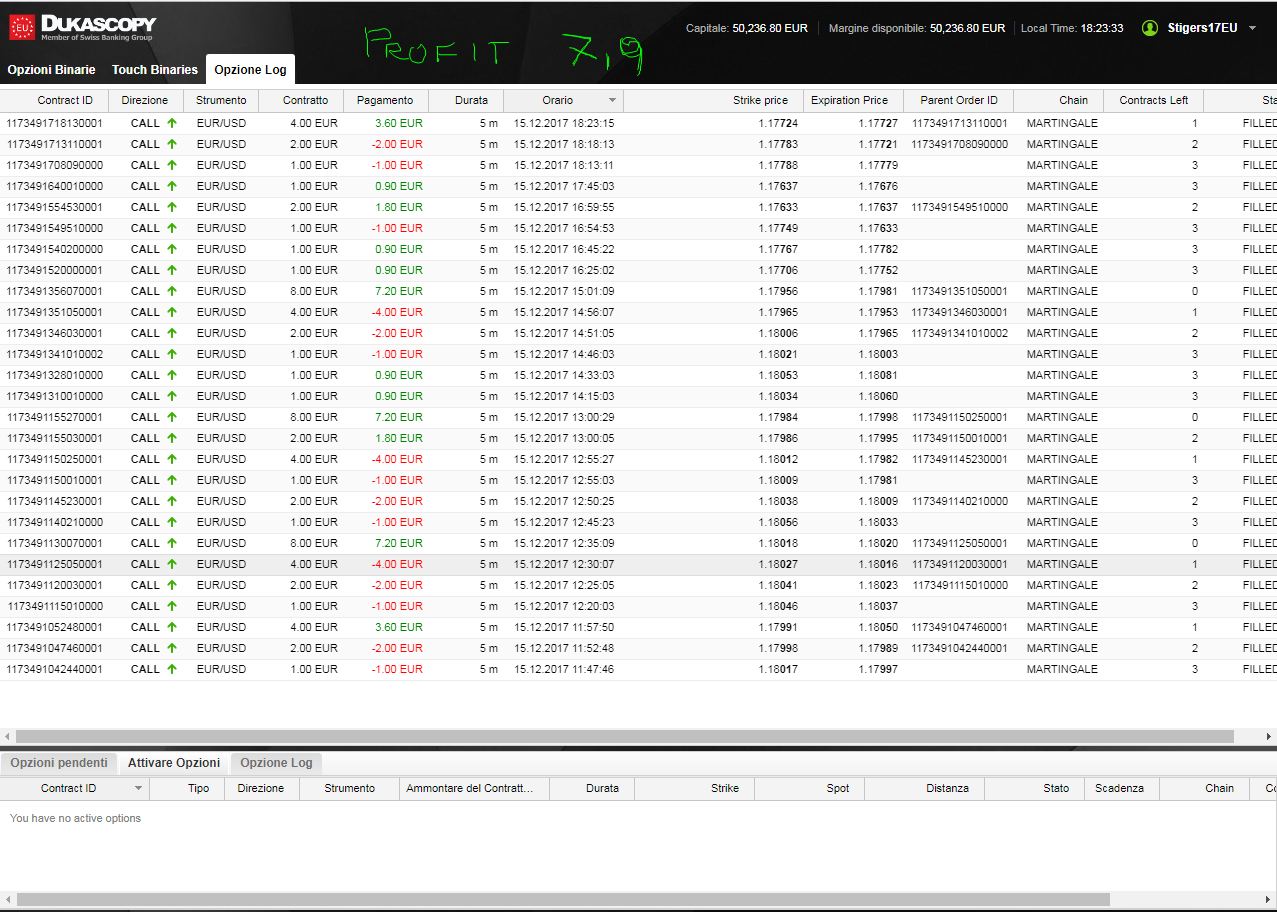Click the upper table's horizontal scrollbar

click(x=638, y=736)
